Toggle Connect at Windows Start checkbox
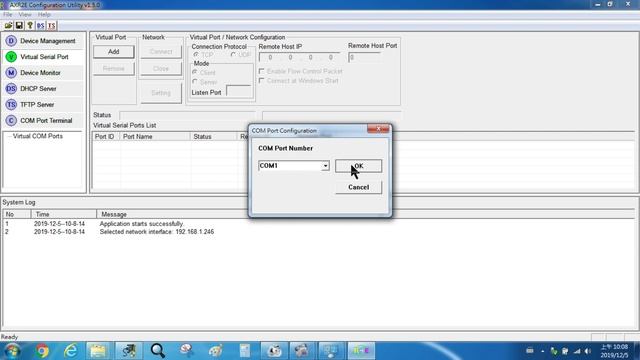The height and width of the screenshot is (360, 640). pyautogui.click(x=262, y=80)
